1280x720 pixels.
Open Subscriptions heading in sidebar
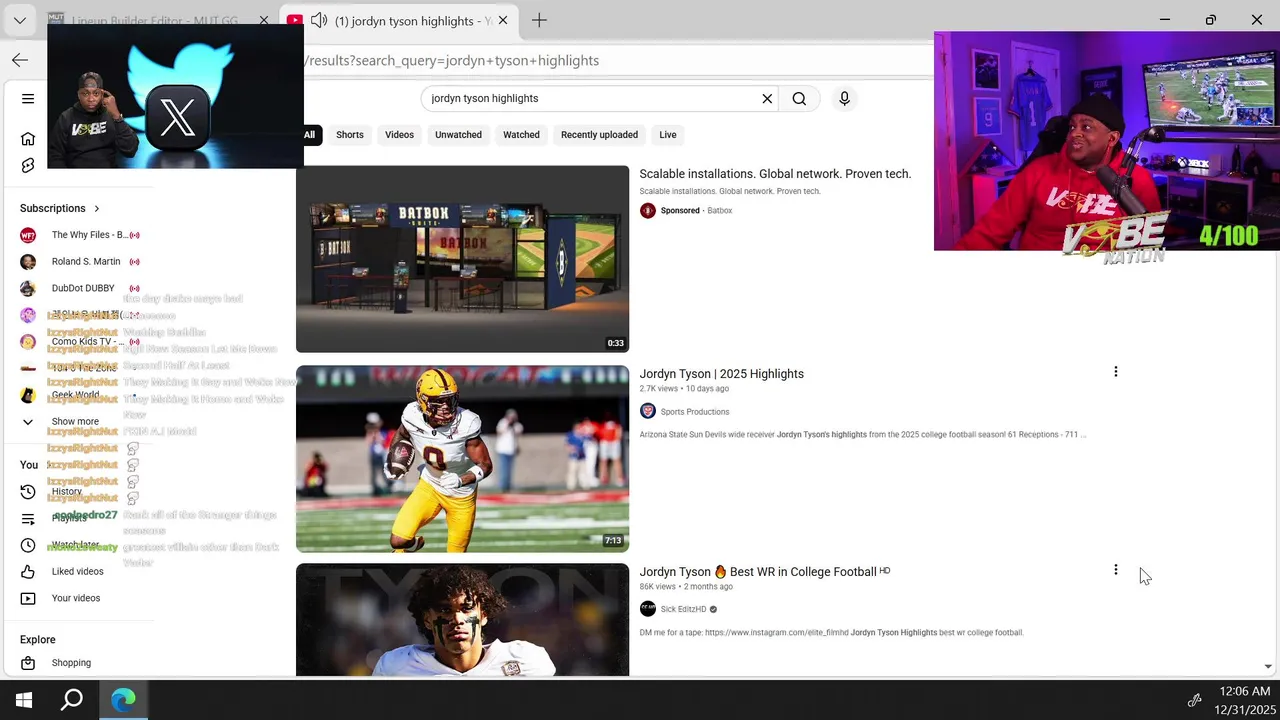tap(53, 209)
